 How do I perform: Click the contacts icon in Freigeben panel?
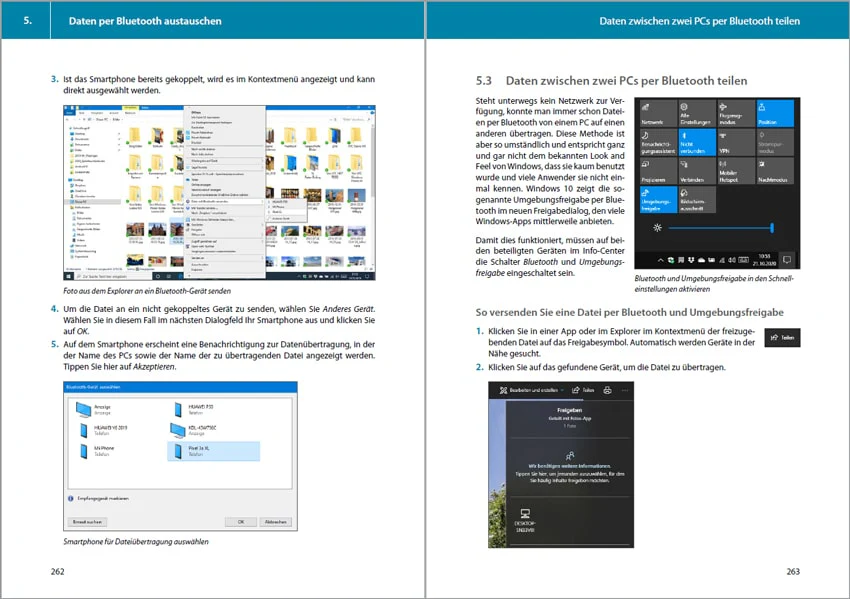click(x=569, y=455)
